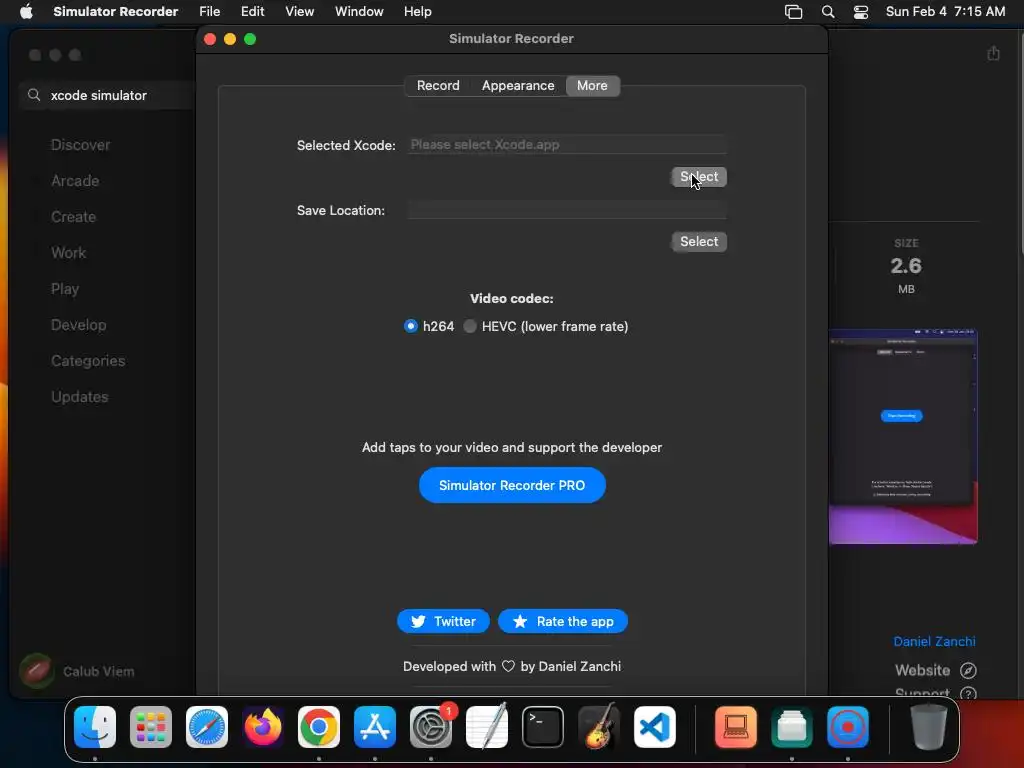Click the Rate the app button
Viewport: 1024px width, 768px height.
click(x=562, y=621)
